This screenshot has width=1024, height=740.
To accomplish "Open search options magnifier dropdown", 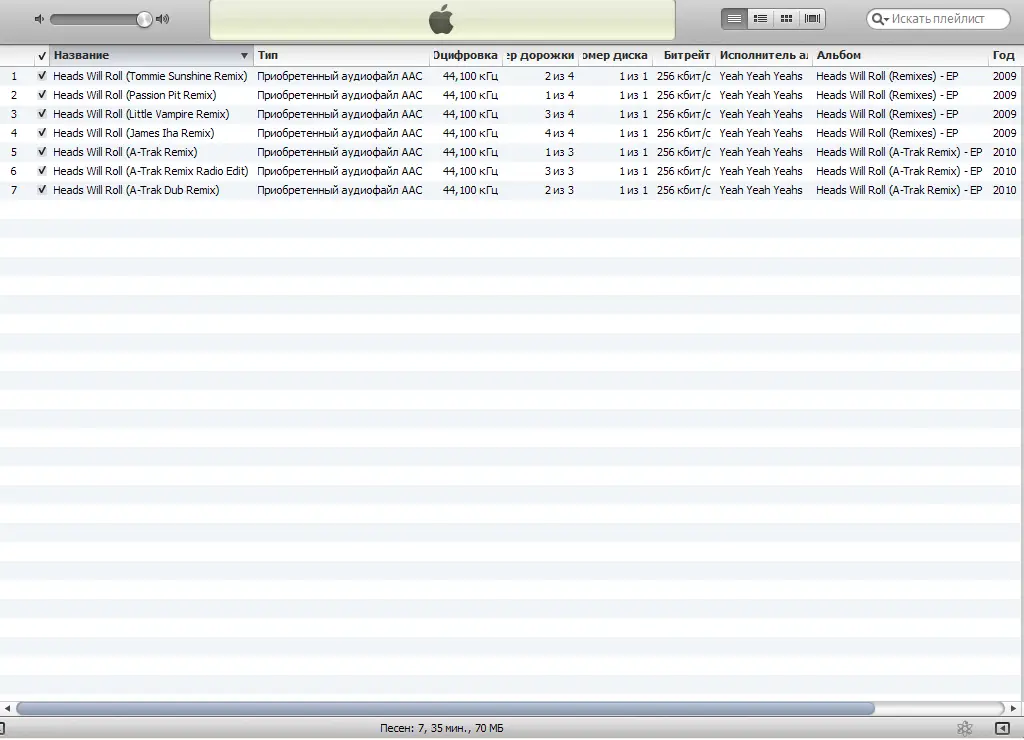I will (879, 19).
